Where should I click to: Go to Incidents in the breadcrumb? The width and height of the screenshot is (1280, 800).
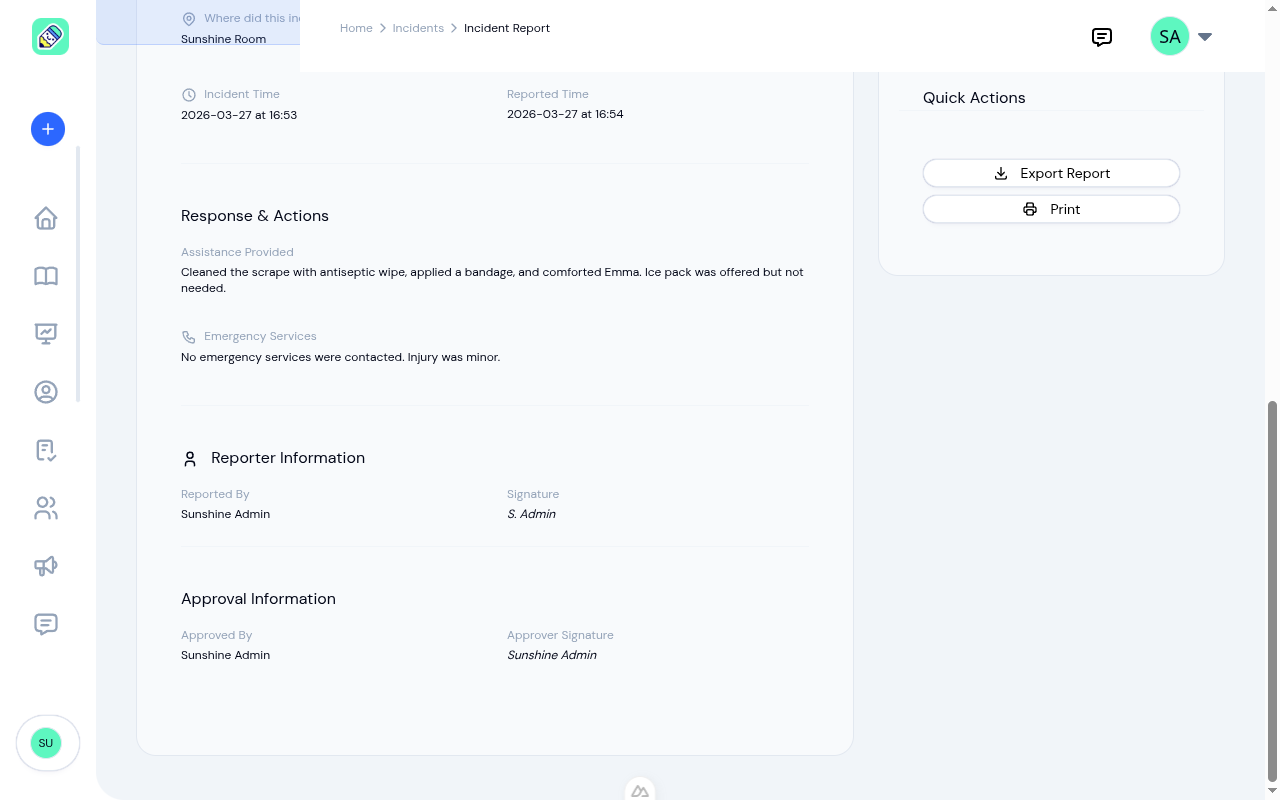click(x=418, y=28)
